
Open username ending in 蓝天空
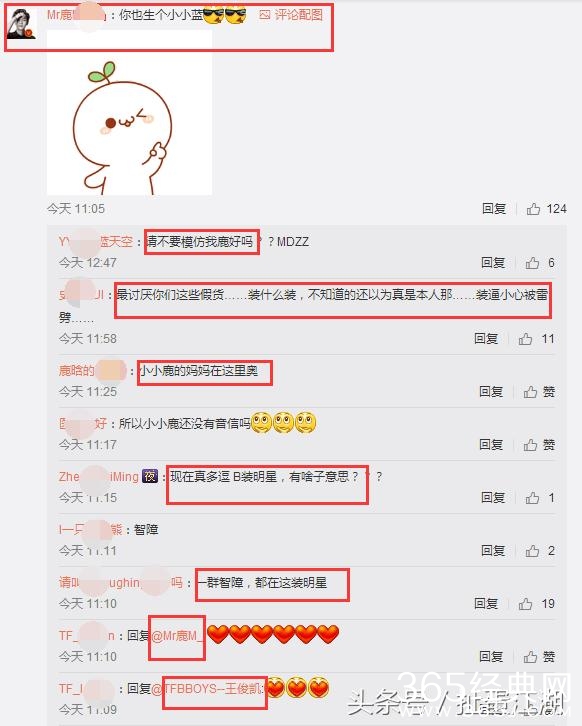[96, 242]
